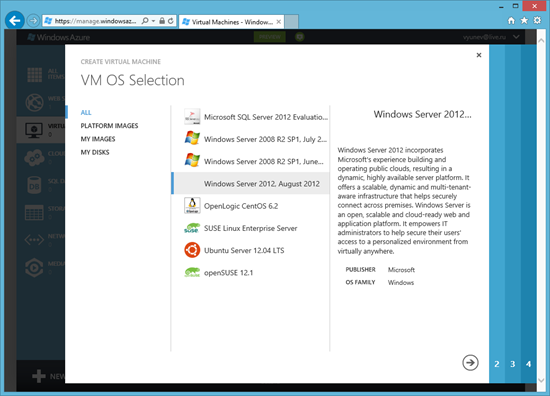
Task: Click the browser Home icon
Action: coord(511,21)
